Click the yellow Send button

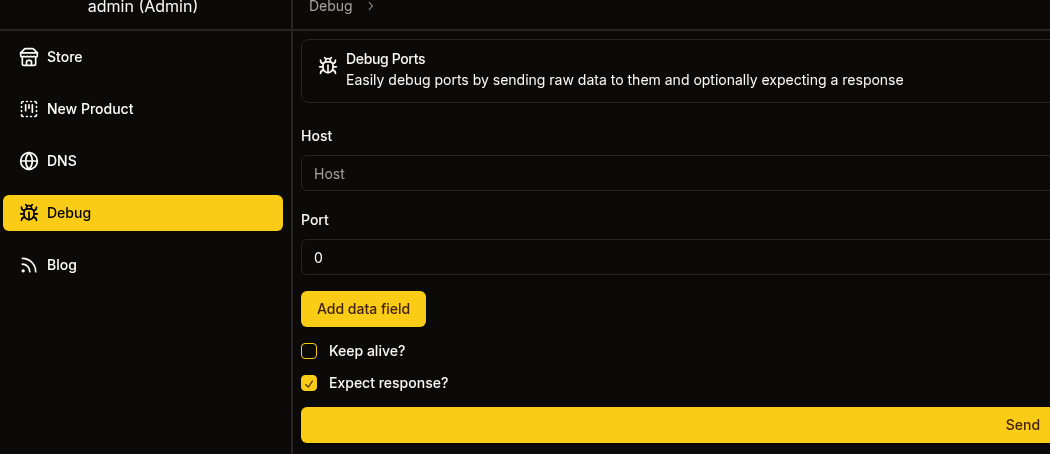(675, 425)
